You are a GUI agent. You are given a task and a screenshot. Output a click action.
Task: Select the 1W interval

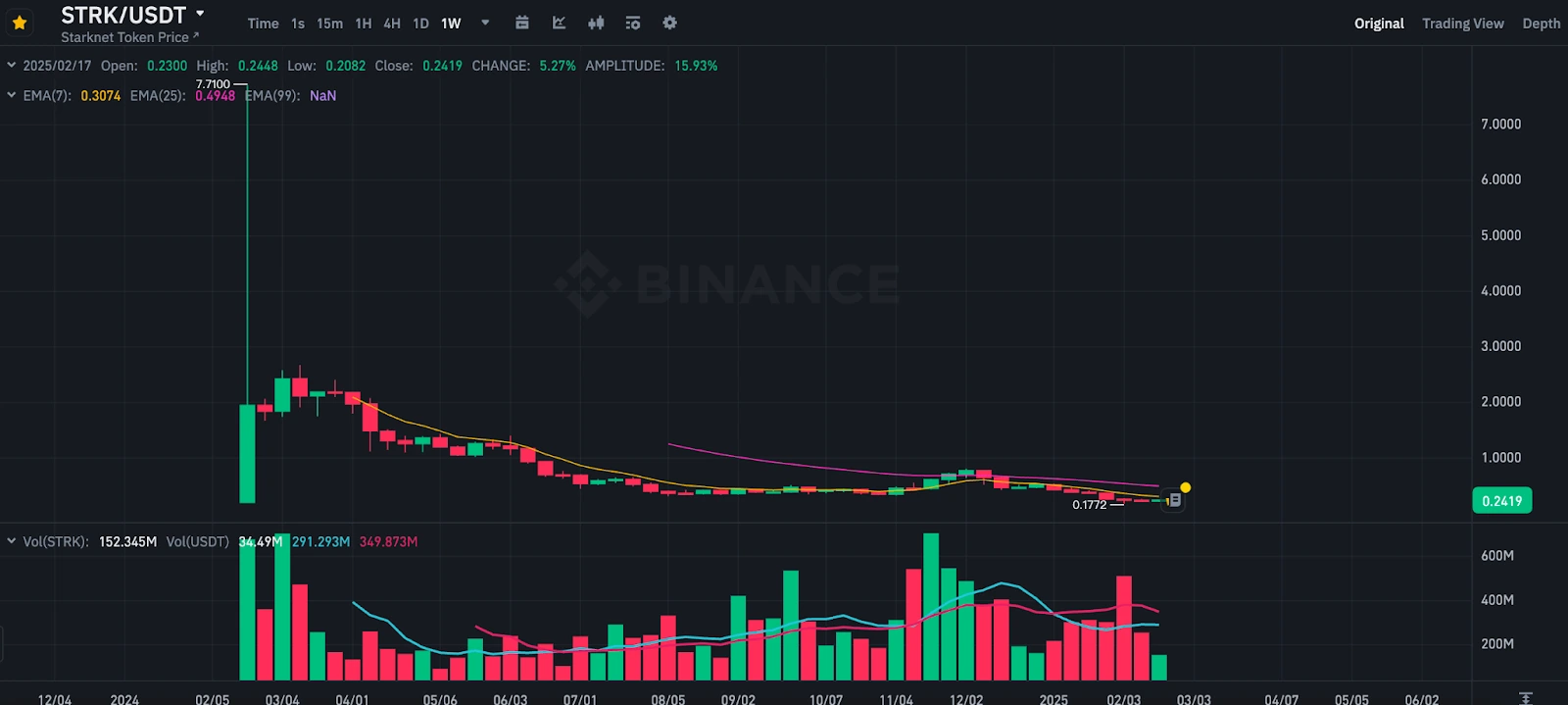451,24
